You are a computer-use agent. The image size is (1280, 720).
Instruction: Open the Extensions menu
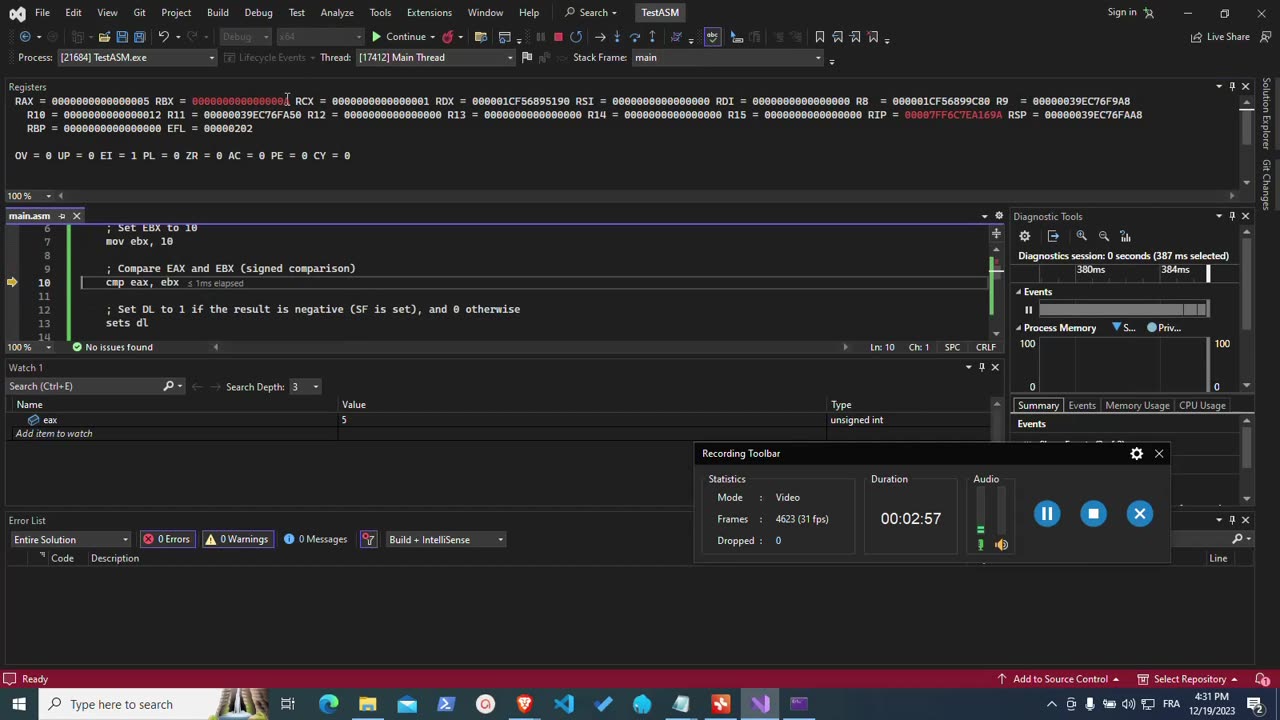[x=429, y=13]
